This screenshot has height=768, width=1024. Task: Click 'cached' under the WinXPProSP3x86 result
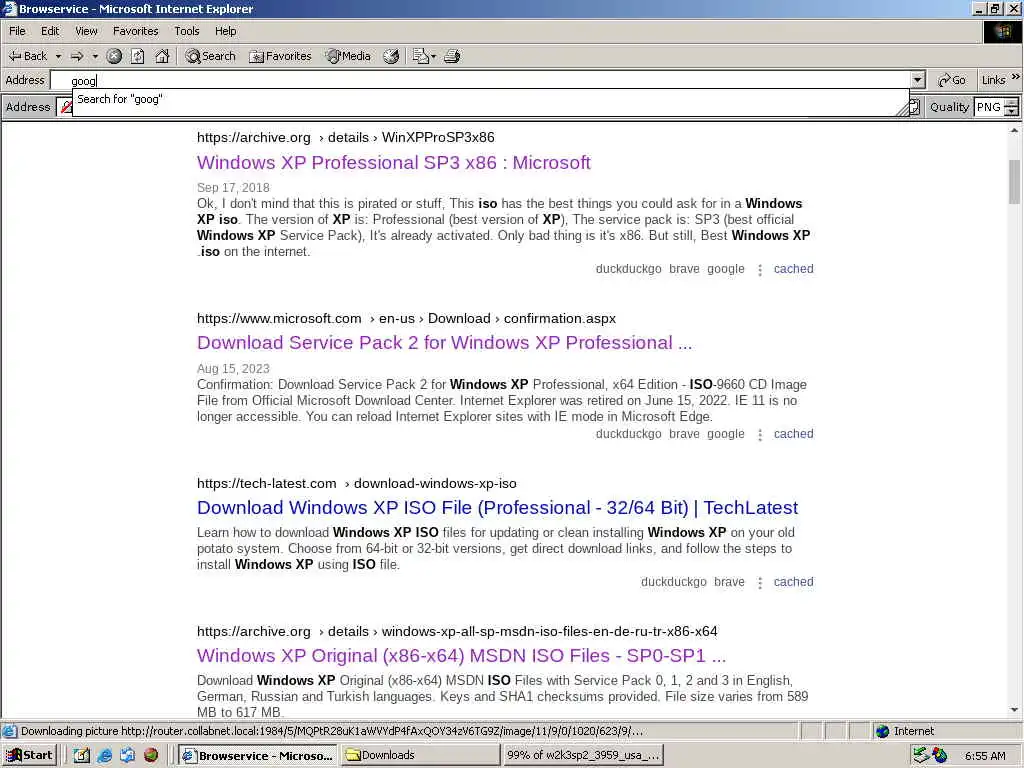793,269
